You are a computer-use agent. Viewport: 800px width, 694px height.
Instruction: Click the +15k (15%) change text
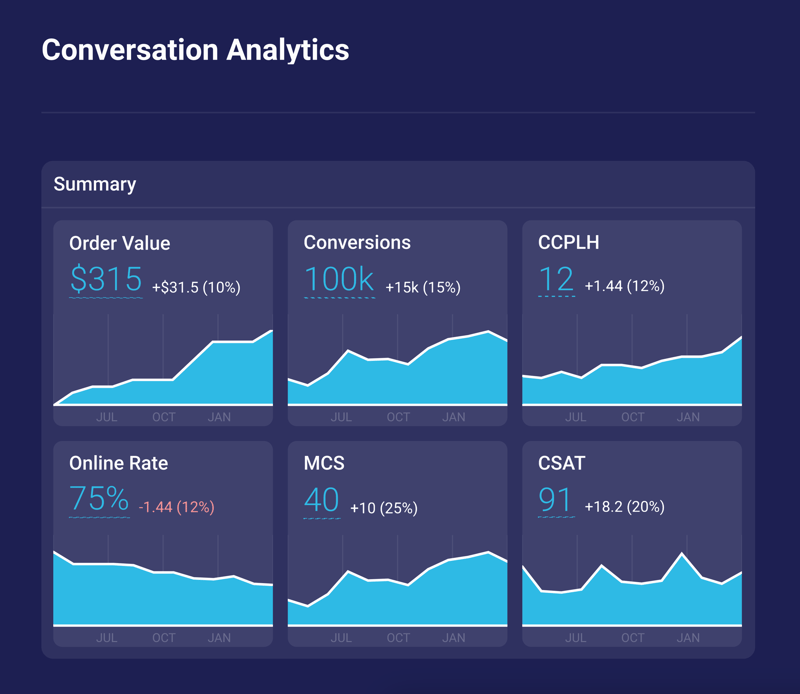(423, 287)
